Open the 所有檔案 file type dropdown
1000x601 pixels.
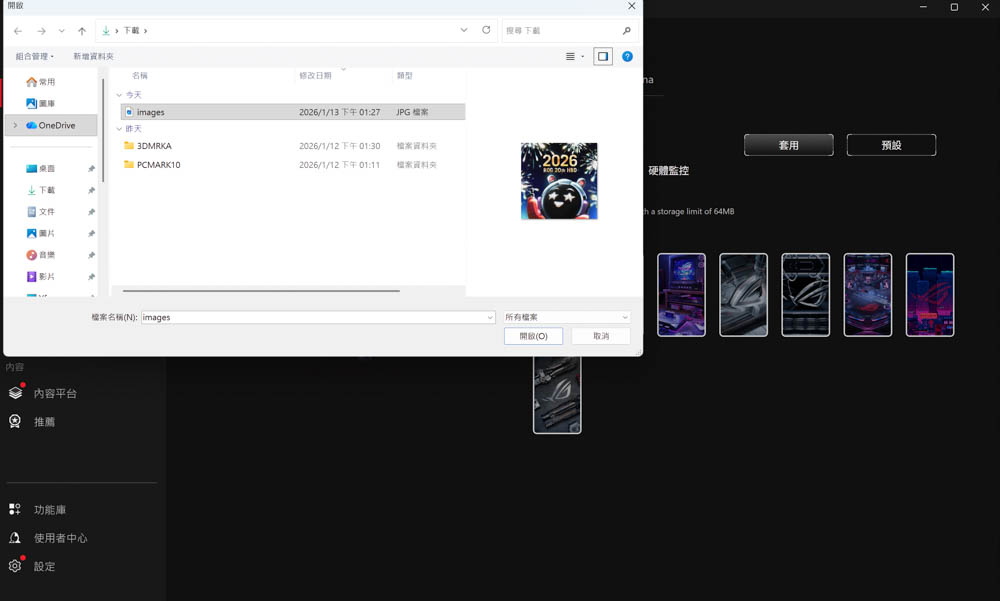[x=567, y=317]
